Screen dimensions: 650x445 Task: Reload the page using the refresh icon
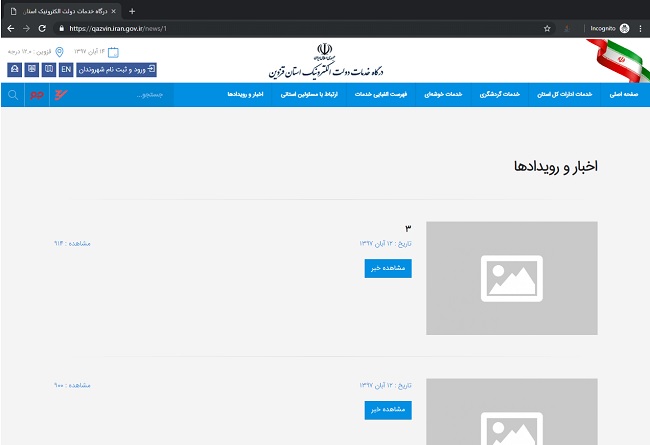pyautogui.click(x=42, y=28)
